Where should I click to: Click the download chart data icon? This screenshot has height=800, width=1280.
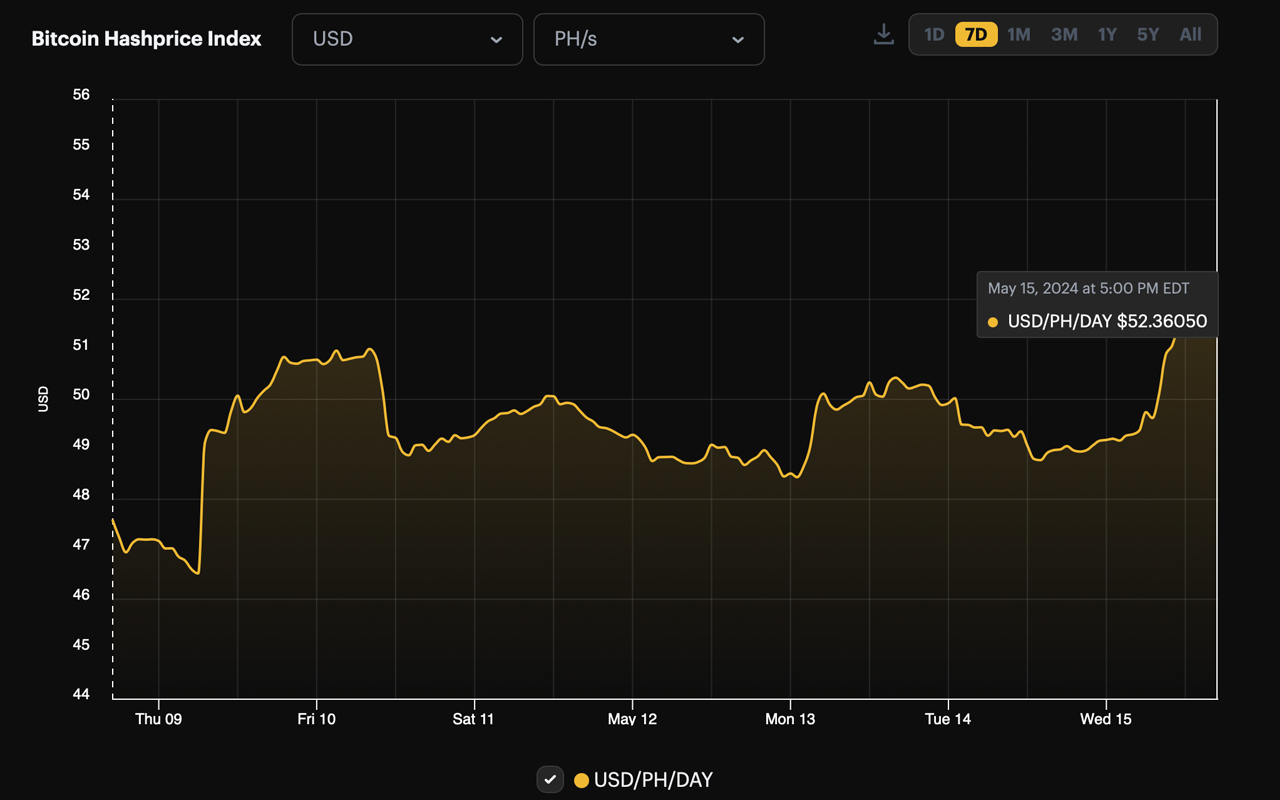pyautogui.click(x=883, y=35)
